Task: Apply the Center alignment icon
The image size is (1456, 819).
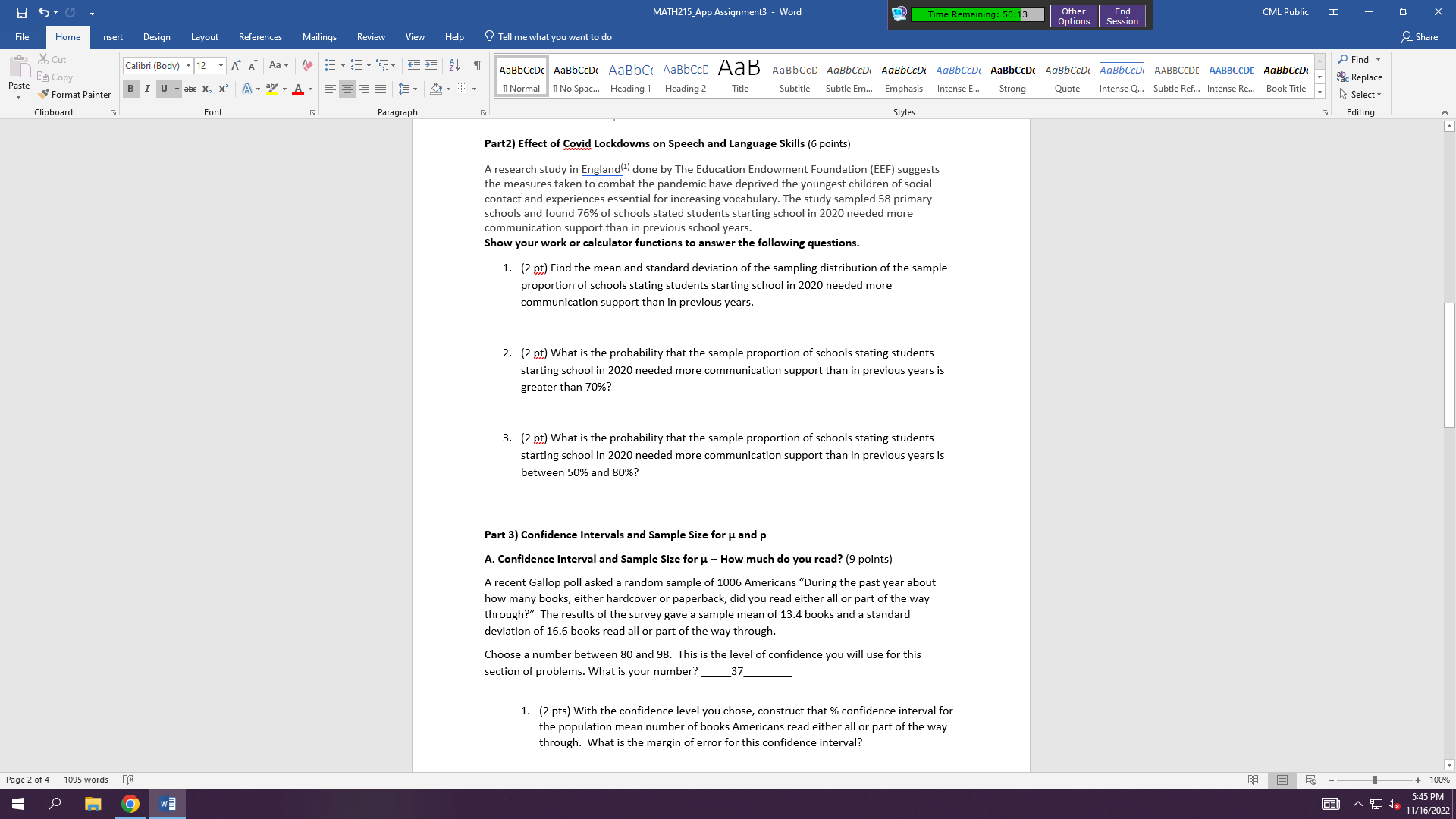Action: click(x=347, y=89)
